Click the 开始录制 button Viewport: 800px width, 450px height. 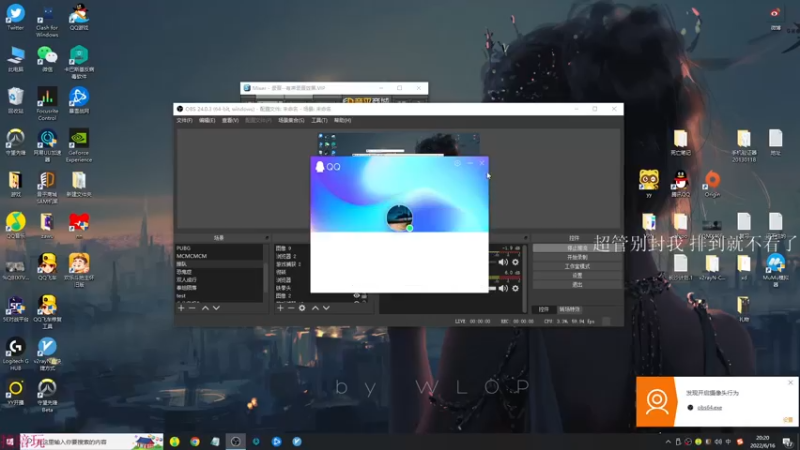pos(577,257)
